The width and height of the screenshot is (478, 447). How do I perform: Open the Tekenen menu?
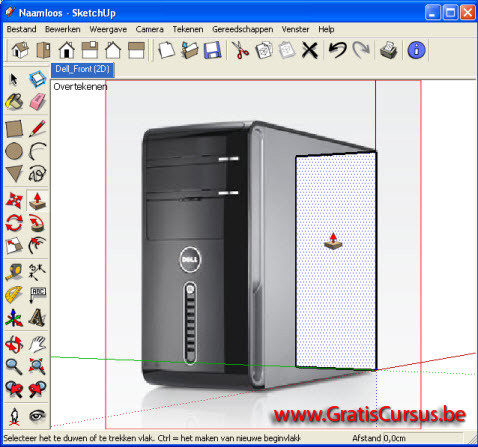coord(188,29)
